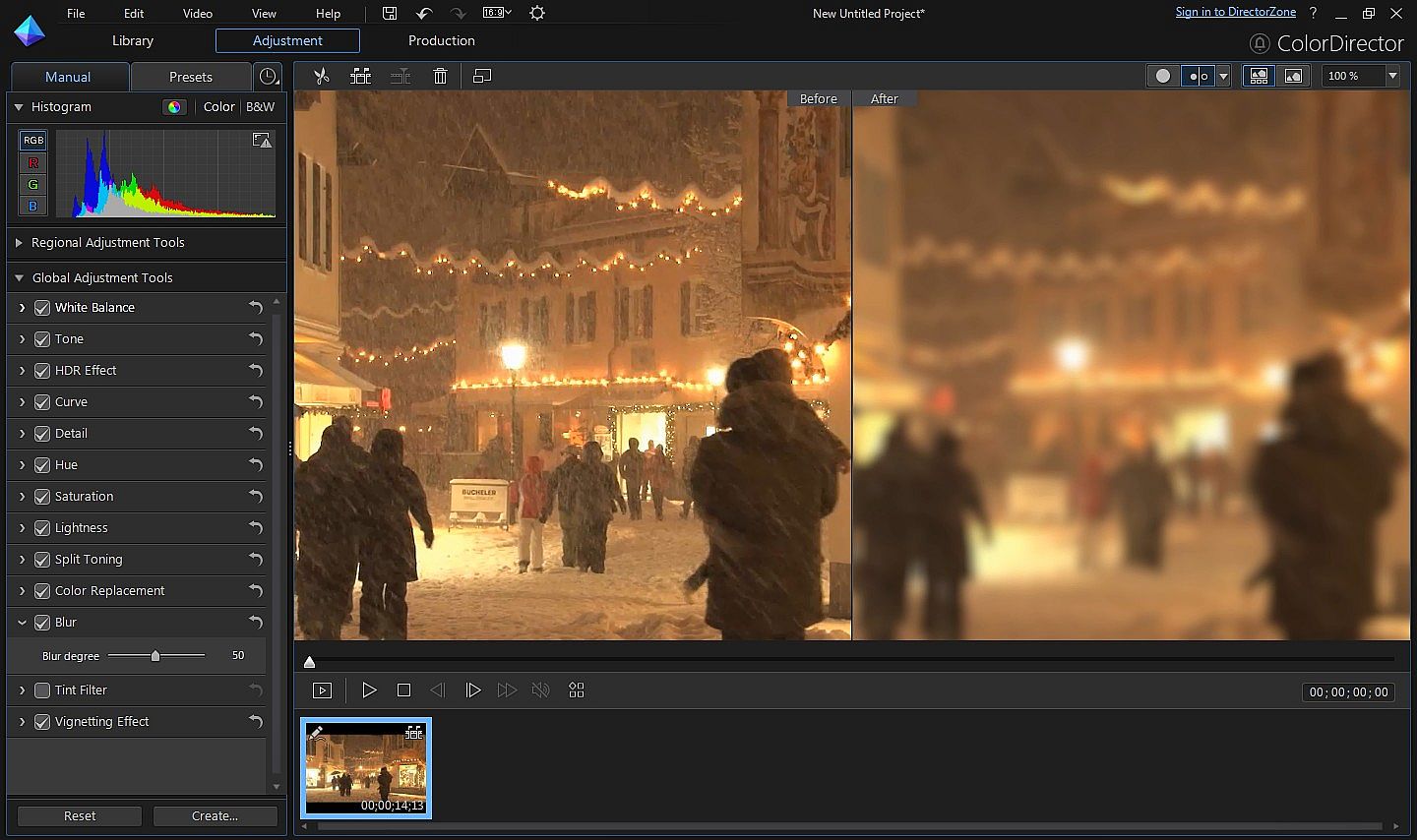Expand the Tone adjustment chevron
Image resolution: width=1417 pixels, height=840 pixels.
tap(22, 339)
